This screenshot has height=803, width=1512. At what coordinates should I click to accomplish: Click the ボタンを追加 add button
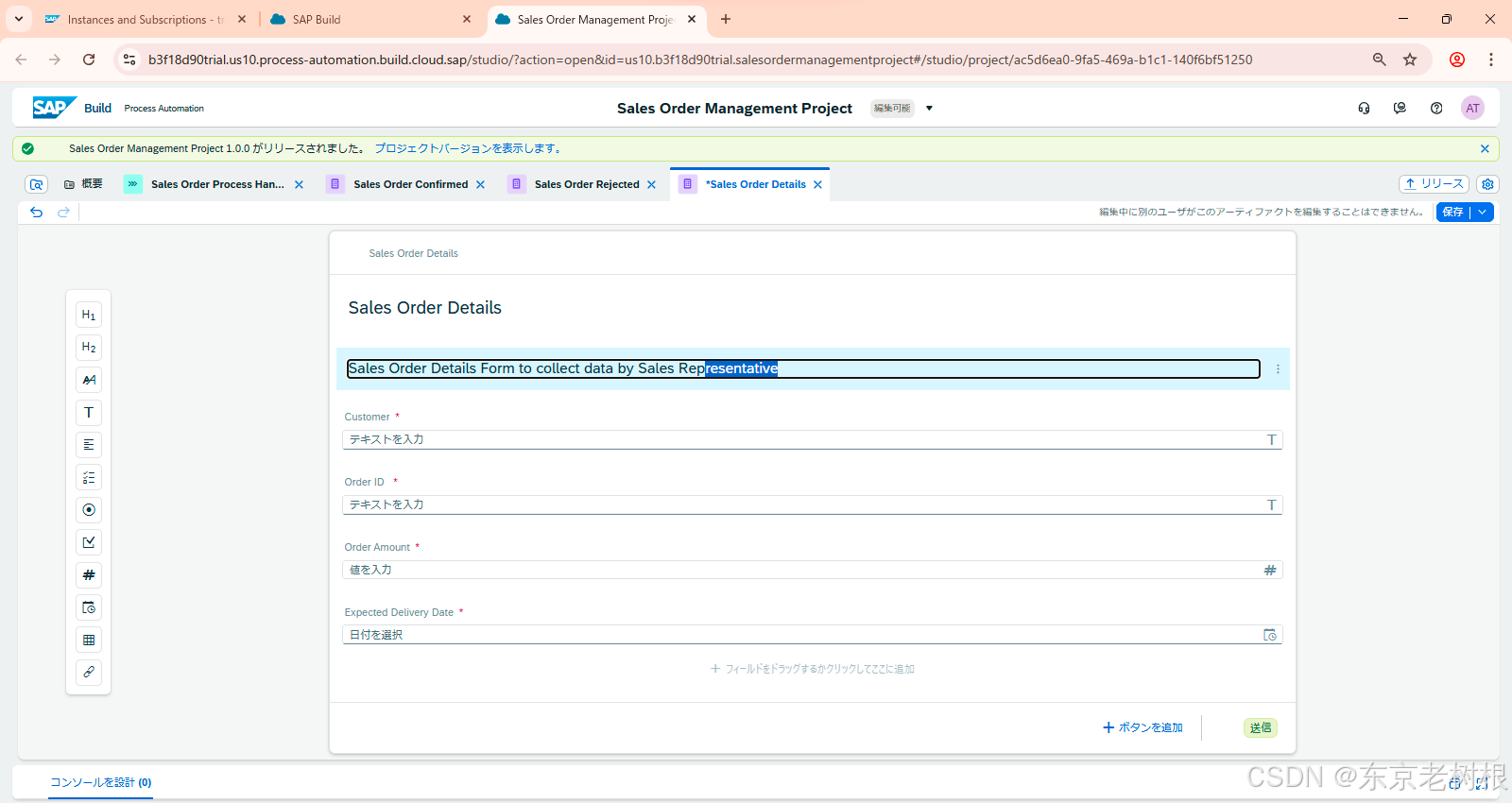point(1143,727)
